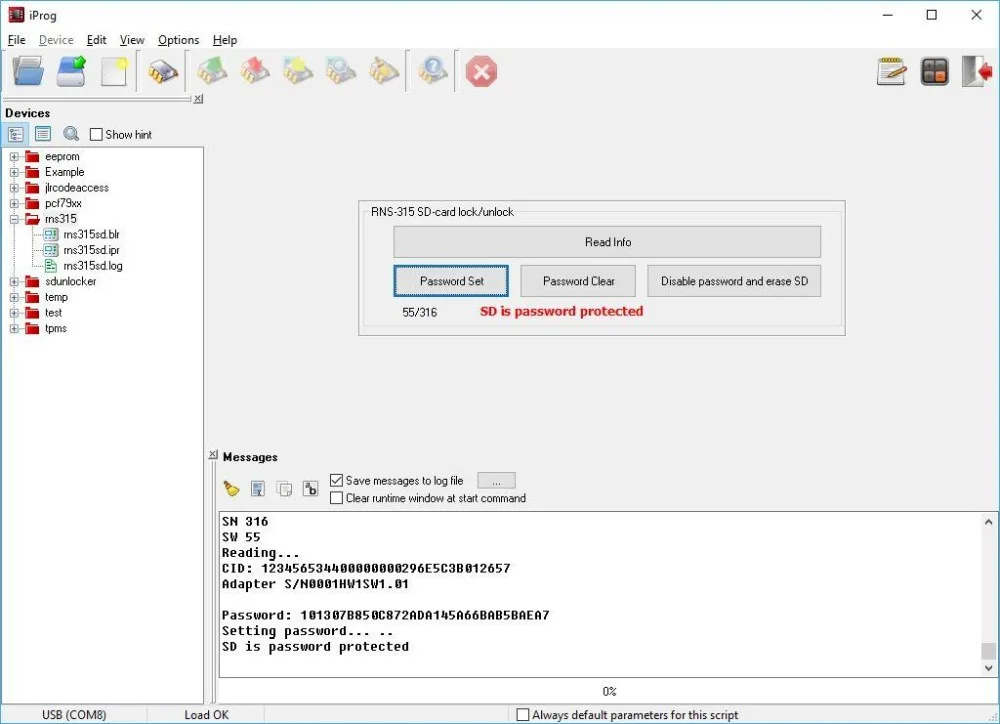Open the File menu
Screen dimensions: 1000x724
click(17, 40)
